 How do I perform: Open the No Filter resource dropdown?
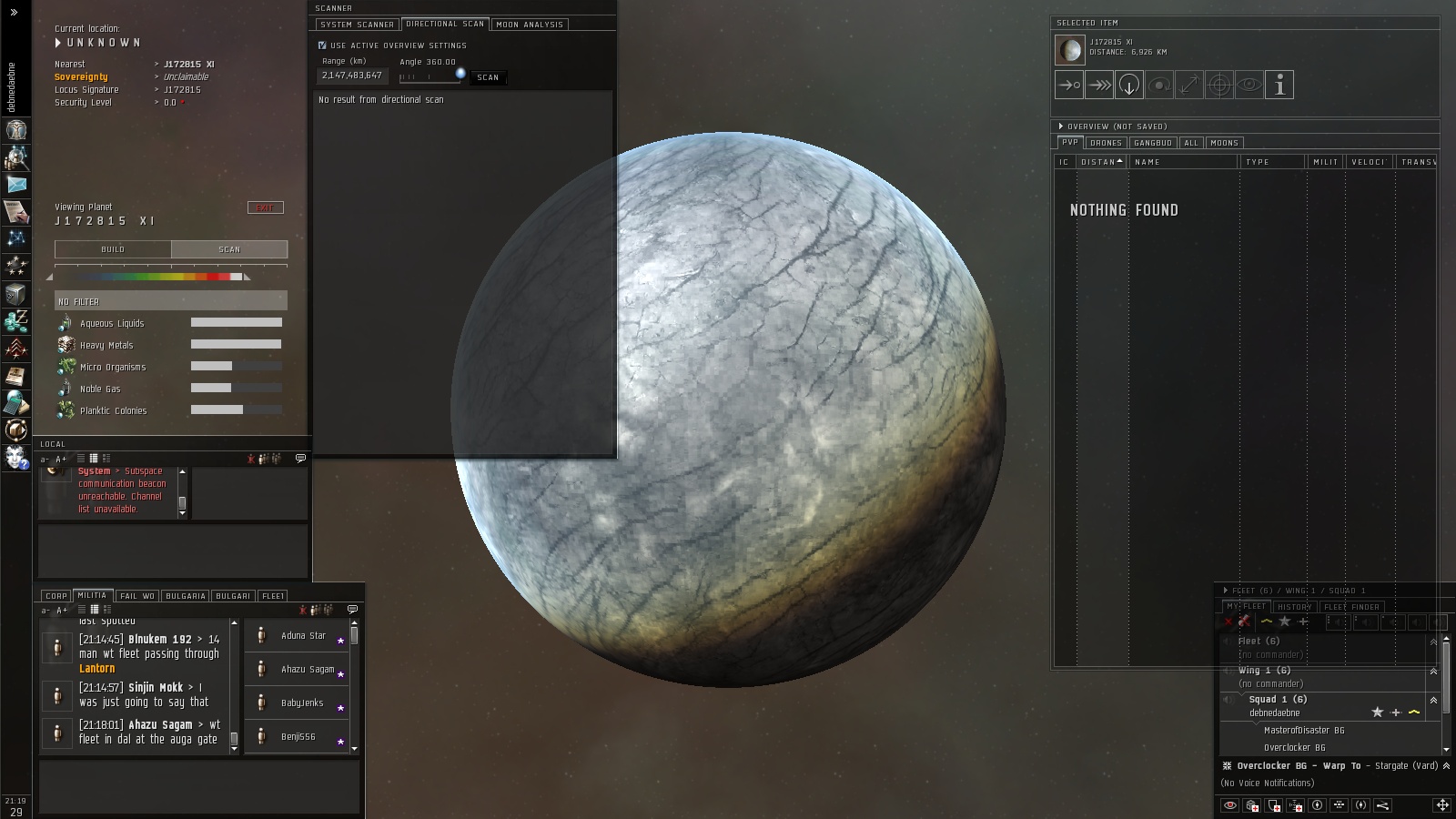click(171, 301)
